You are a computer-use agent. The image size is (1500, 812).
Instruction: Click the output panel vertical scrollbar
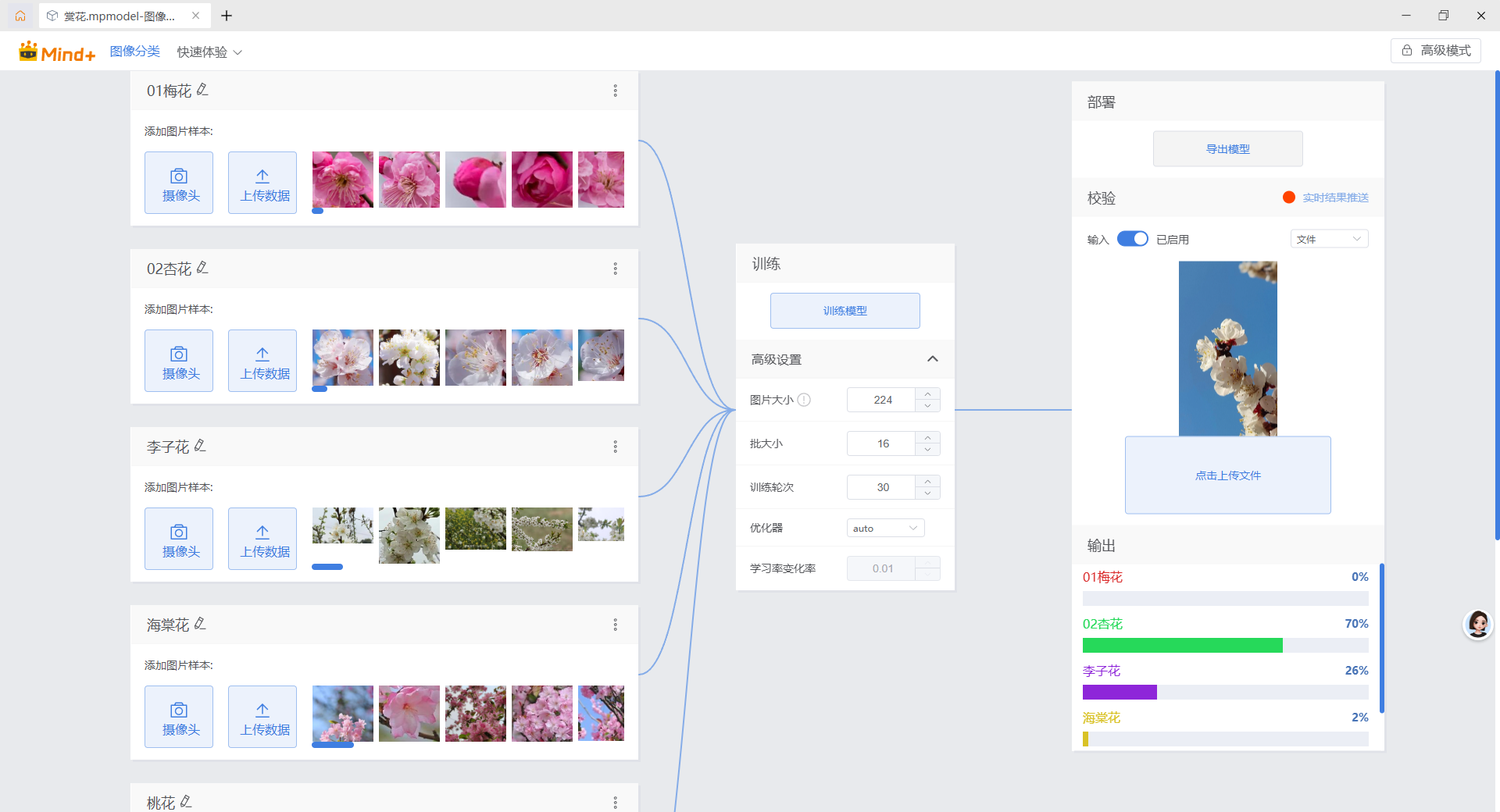pyautogui.click(x=1382, y=638)
